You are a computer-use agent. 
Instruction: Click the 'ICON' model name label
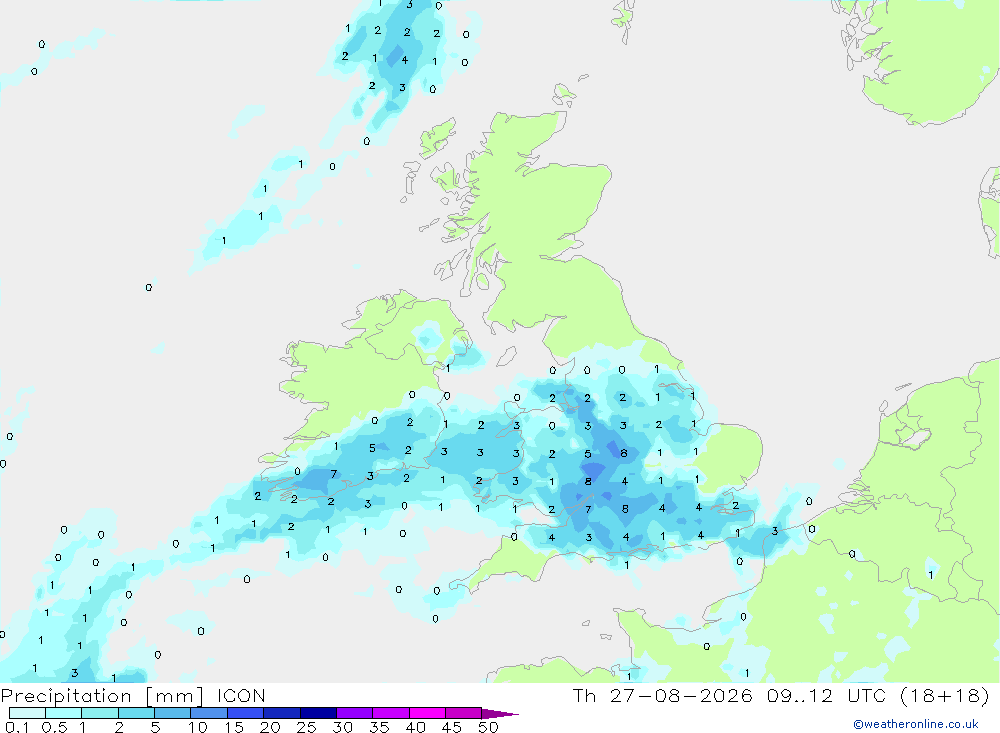(241, 695)
